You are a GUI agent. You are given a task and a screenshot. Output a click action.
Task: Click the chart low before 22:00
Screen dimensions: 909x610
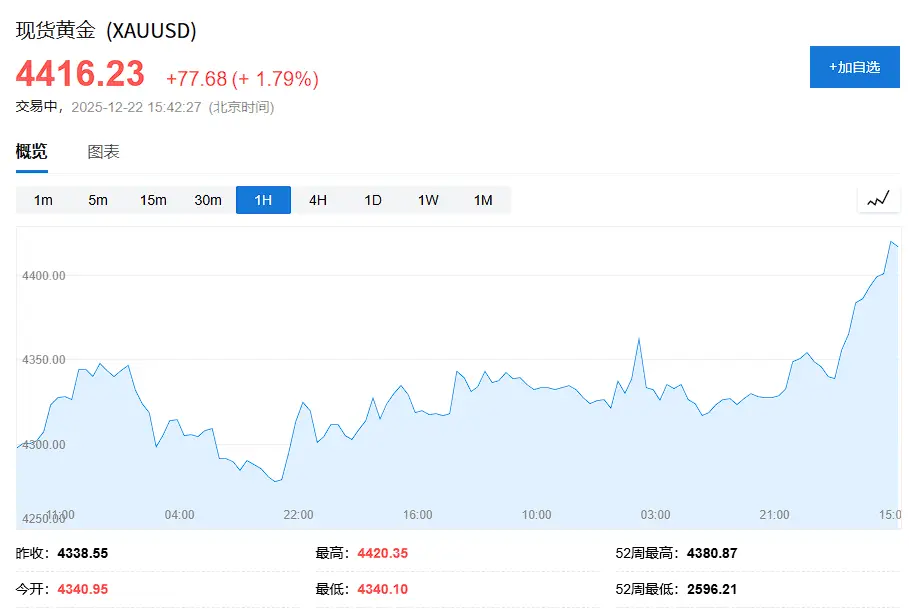[277, 481]
